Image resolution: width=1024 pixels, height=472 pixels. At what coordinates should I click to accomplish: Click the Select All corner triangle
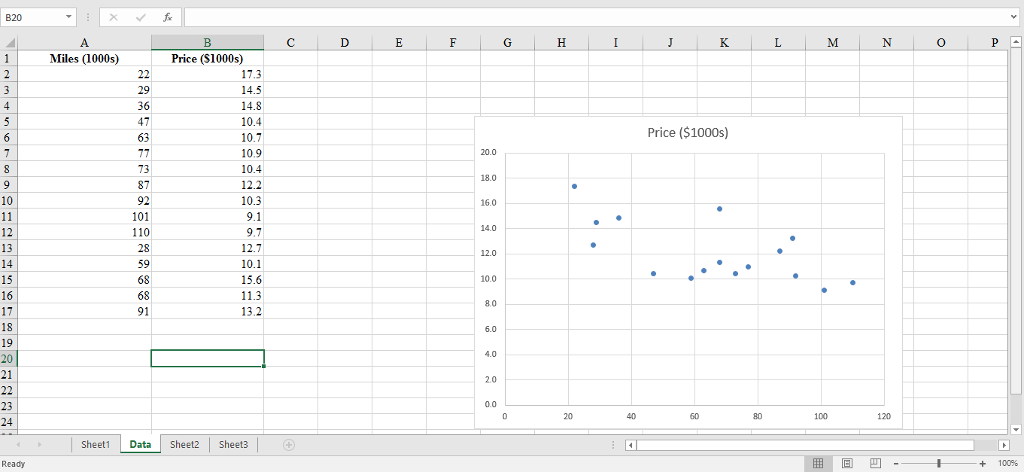(9, 42)
